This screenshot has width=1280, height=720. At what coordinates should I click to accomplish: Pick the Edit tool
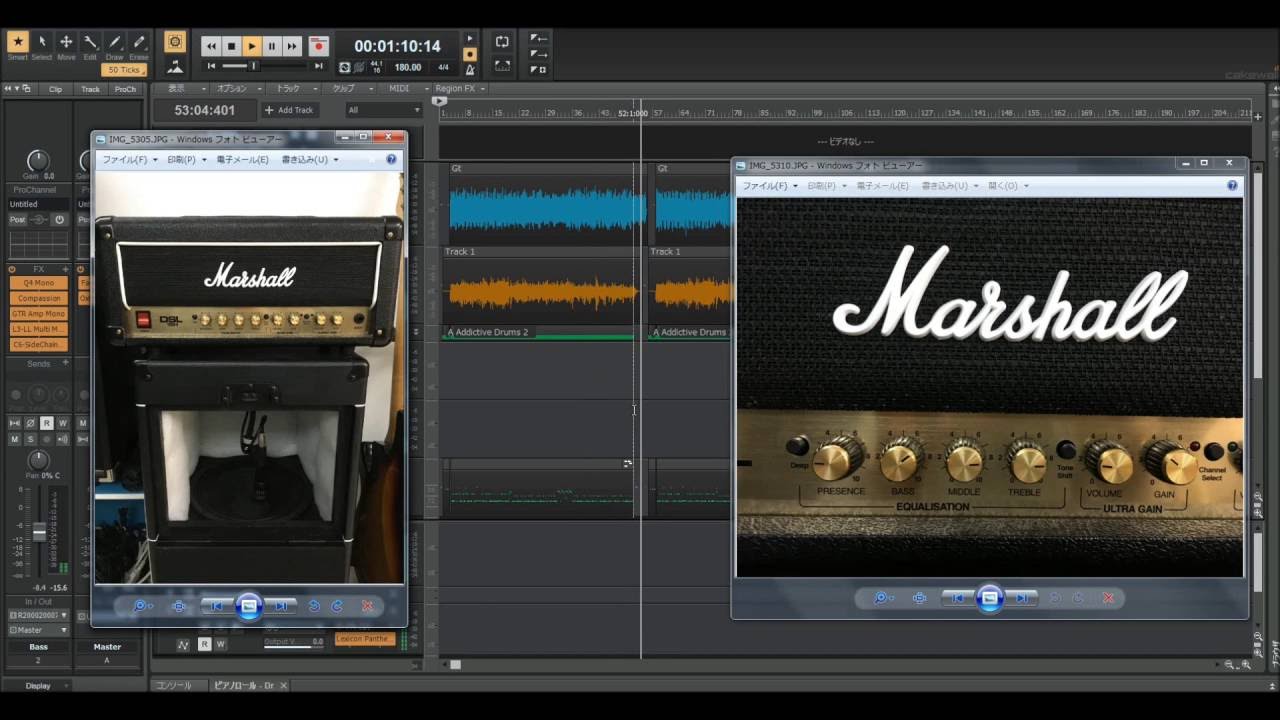(x=90, y=42)
